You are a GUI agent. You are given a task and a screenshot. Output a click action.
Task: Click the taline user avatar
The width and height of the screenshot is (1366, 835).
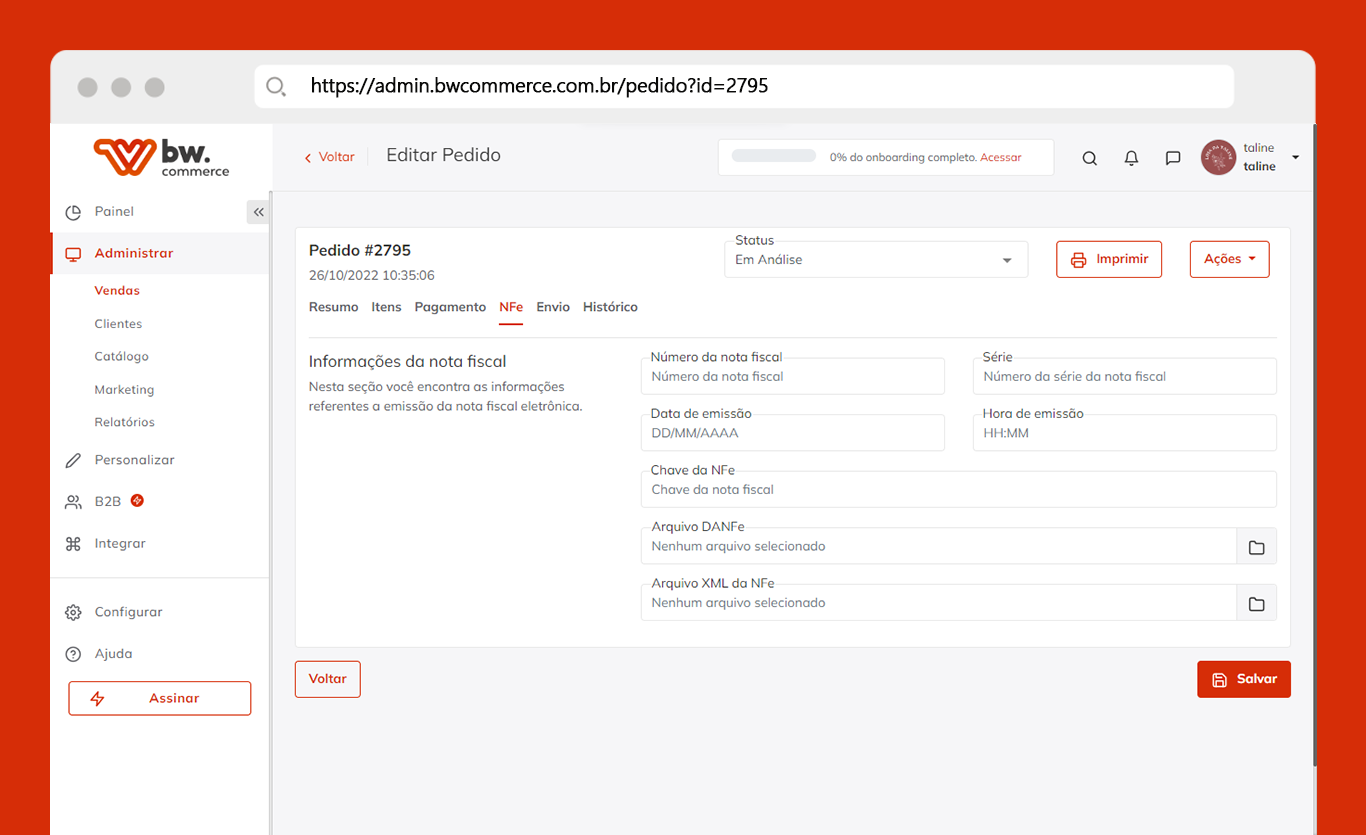(x=1218, y=158)
